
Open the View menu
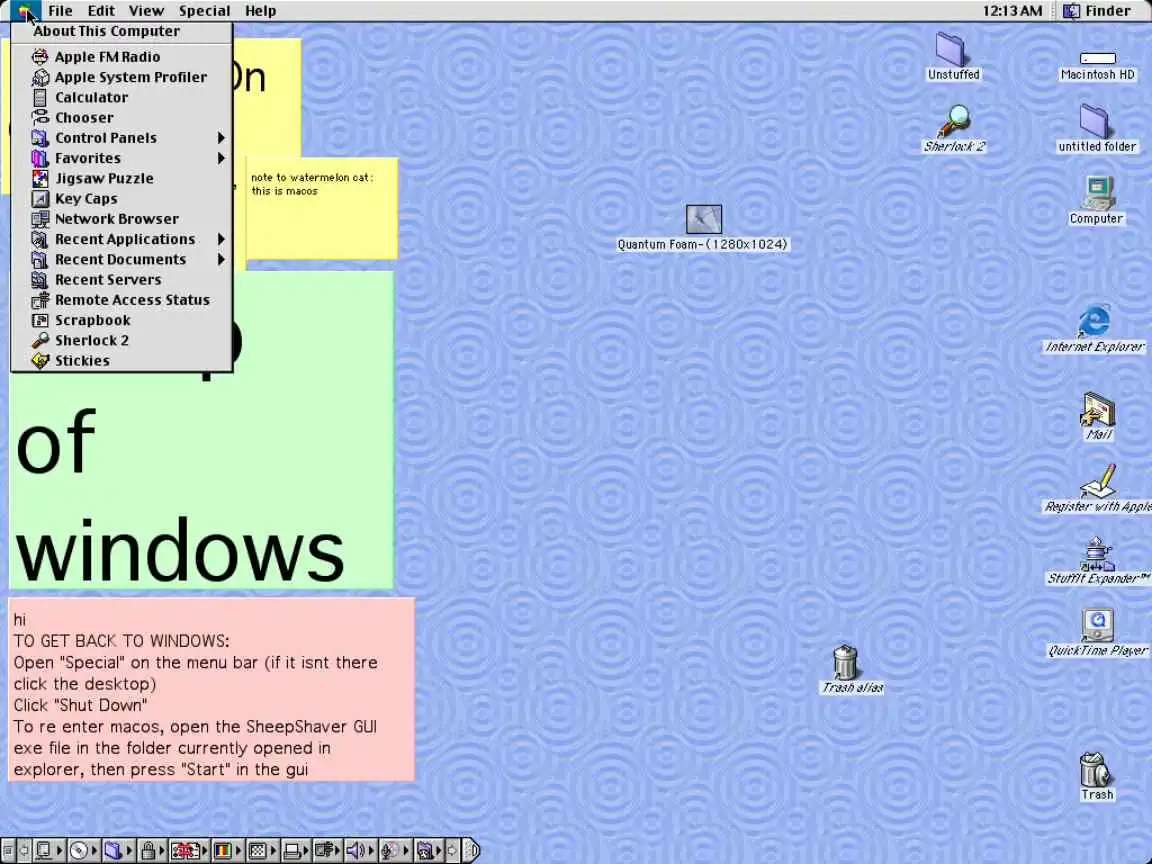146,10
